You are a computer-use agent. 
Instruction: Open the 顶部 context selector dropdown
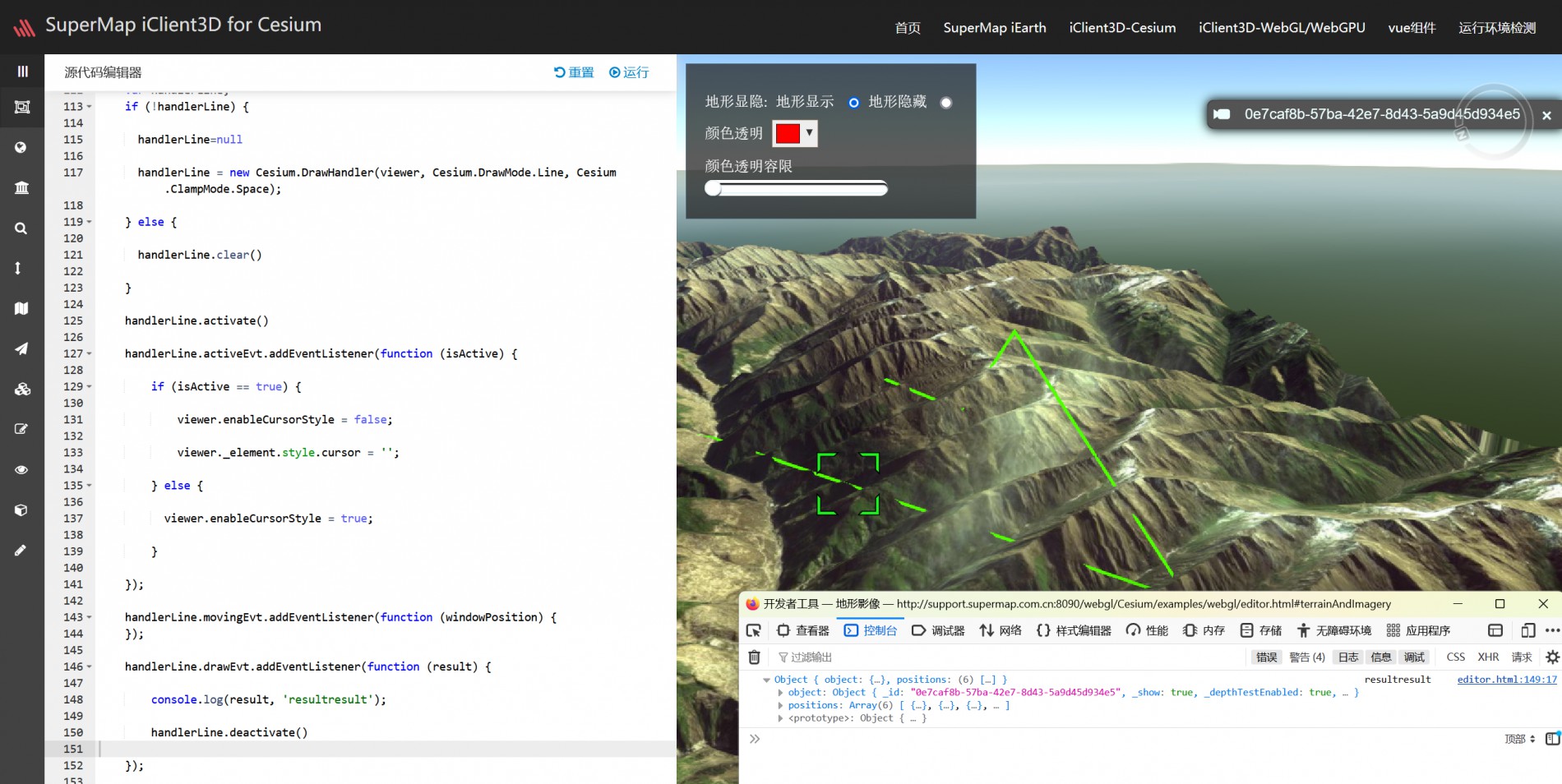pos(1519,739)
